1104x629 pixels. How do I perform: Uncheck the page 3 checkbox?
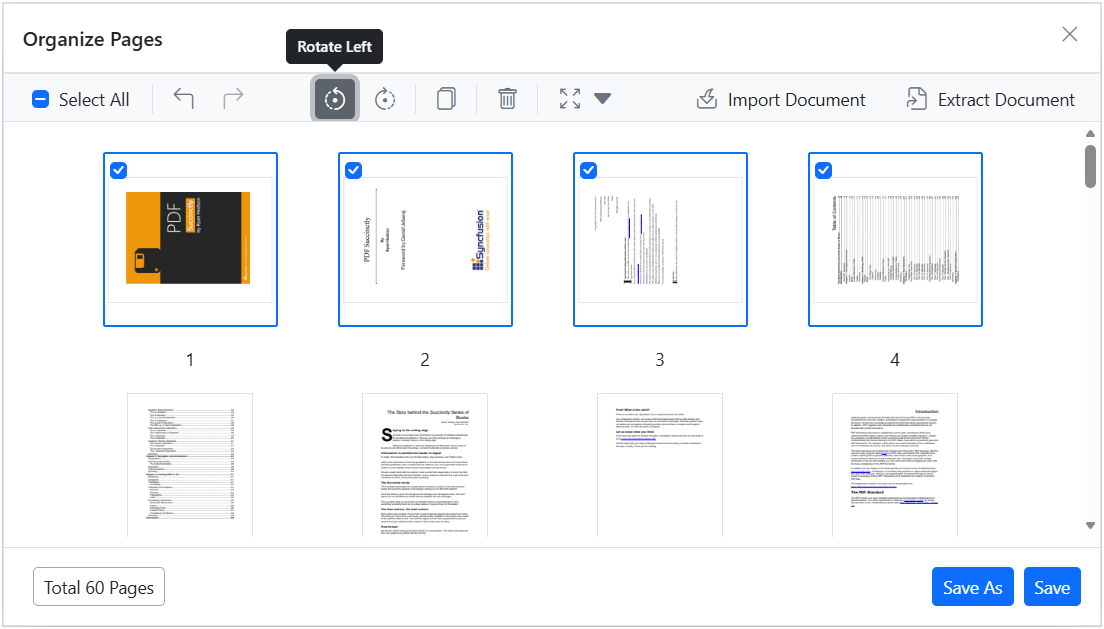(589, 170)
